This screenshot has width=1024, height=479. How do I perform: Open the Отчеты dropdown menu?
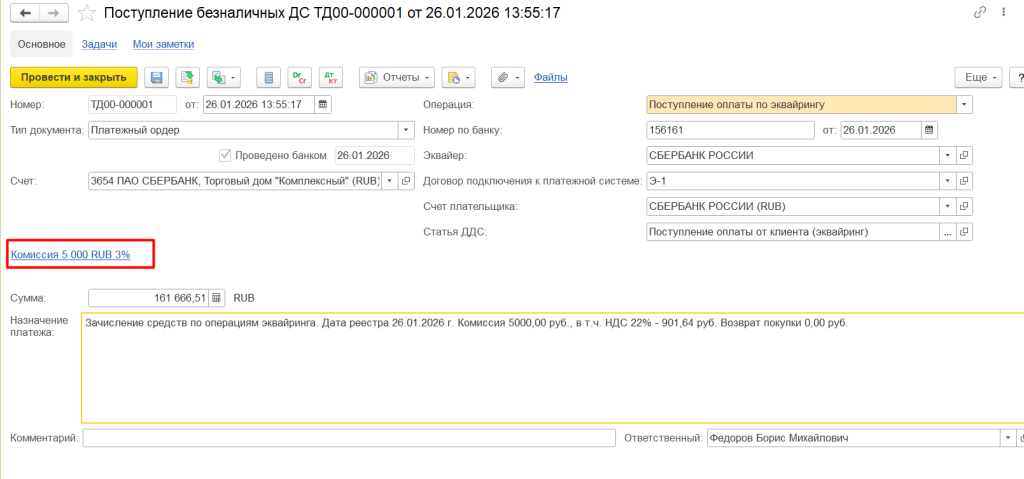(397, 77)
